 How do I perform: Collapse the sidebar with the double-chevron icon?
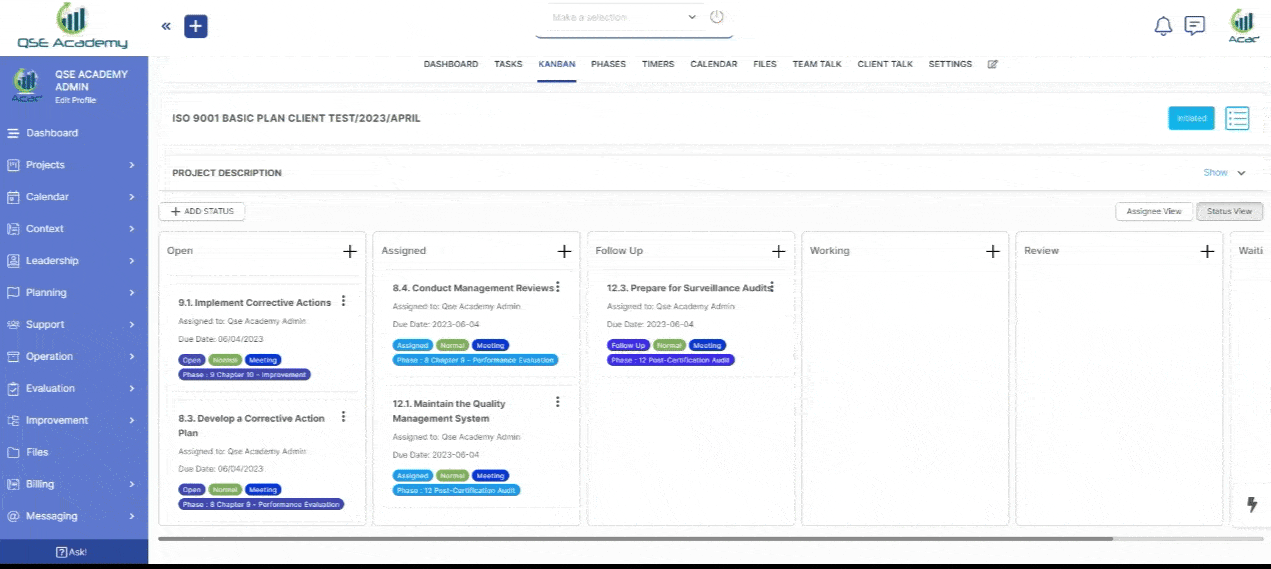[166, 26]
